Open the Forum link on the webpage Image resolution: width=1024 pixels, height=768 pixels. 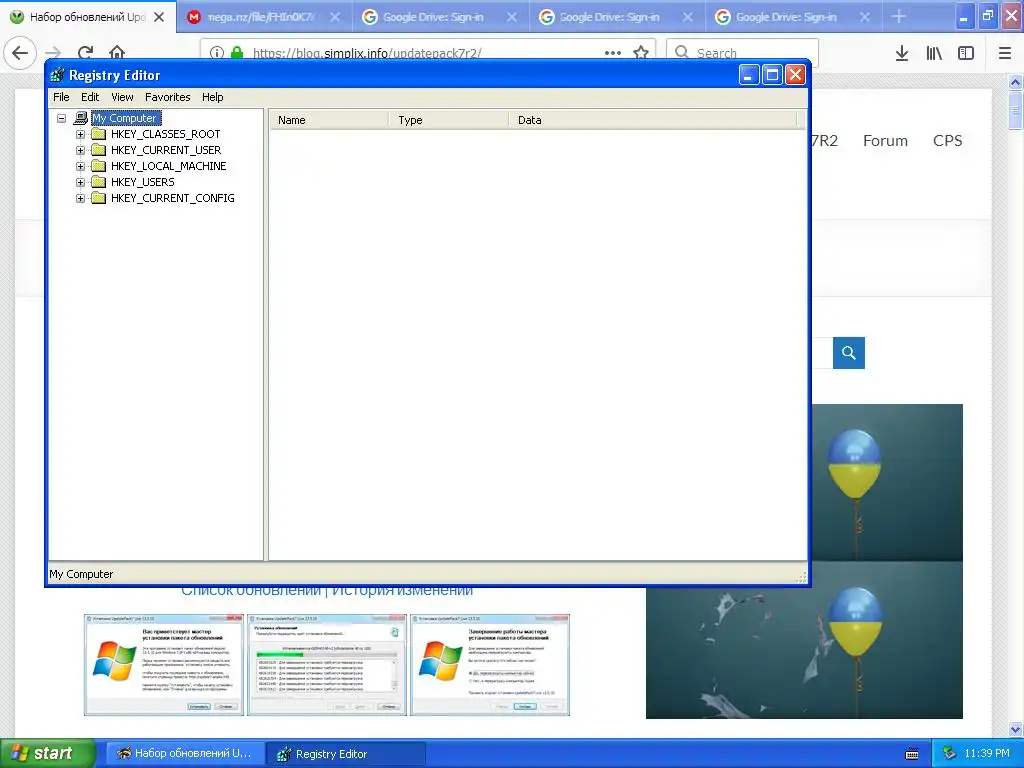click(886, 140)
